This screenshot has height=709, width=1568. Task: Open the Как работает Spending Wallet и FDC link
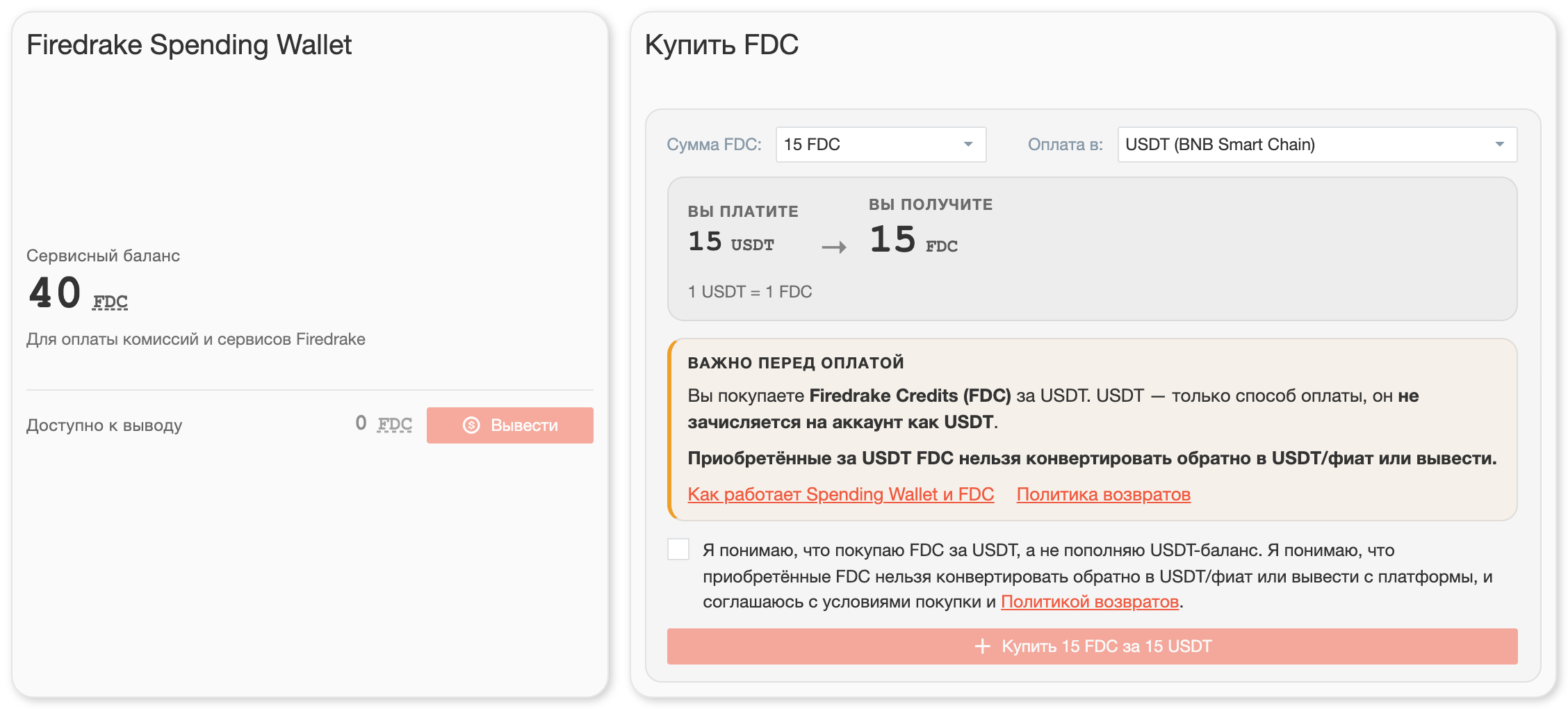tap(841, 494)
